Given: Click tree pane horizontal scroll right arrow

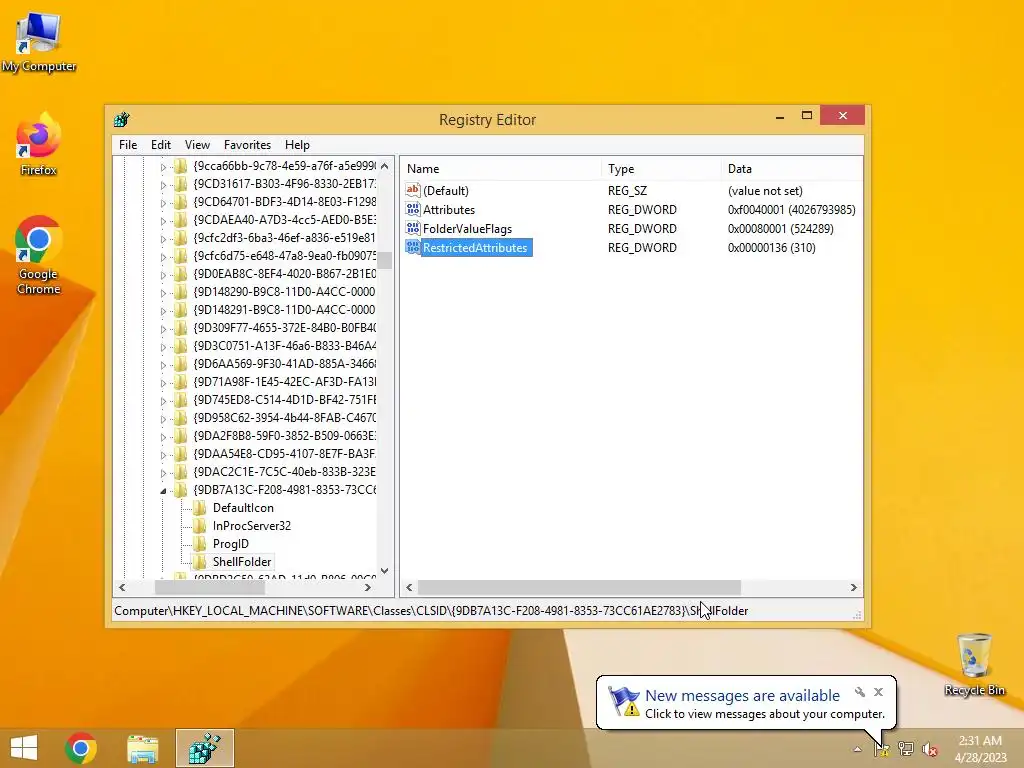Looking at the screenshot, I should point(368,588).
